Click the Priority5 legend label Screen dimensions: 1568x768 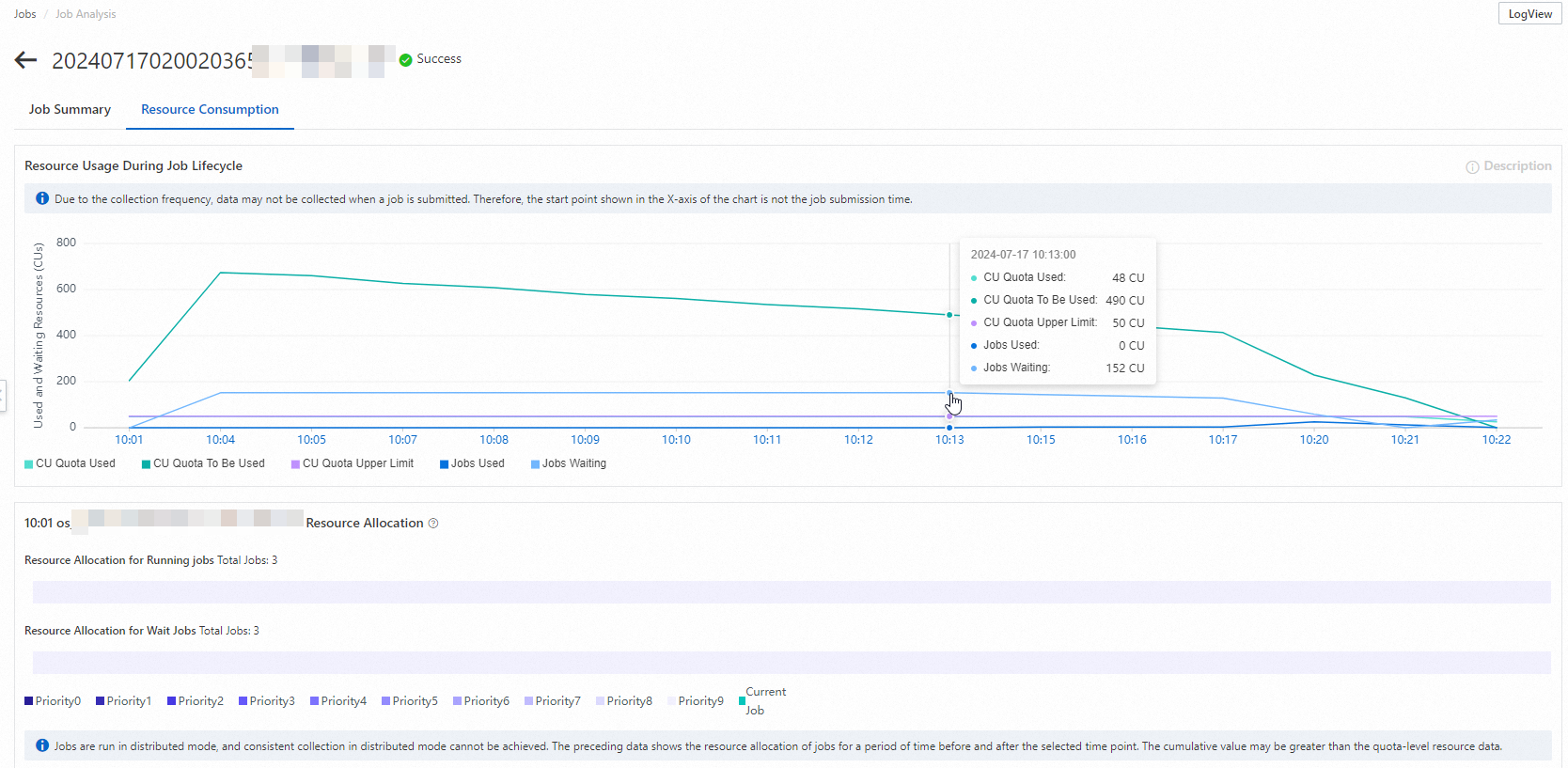[x=416, y=701]
